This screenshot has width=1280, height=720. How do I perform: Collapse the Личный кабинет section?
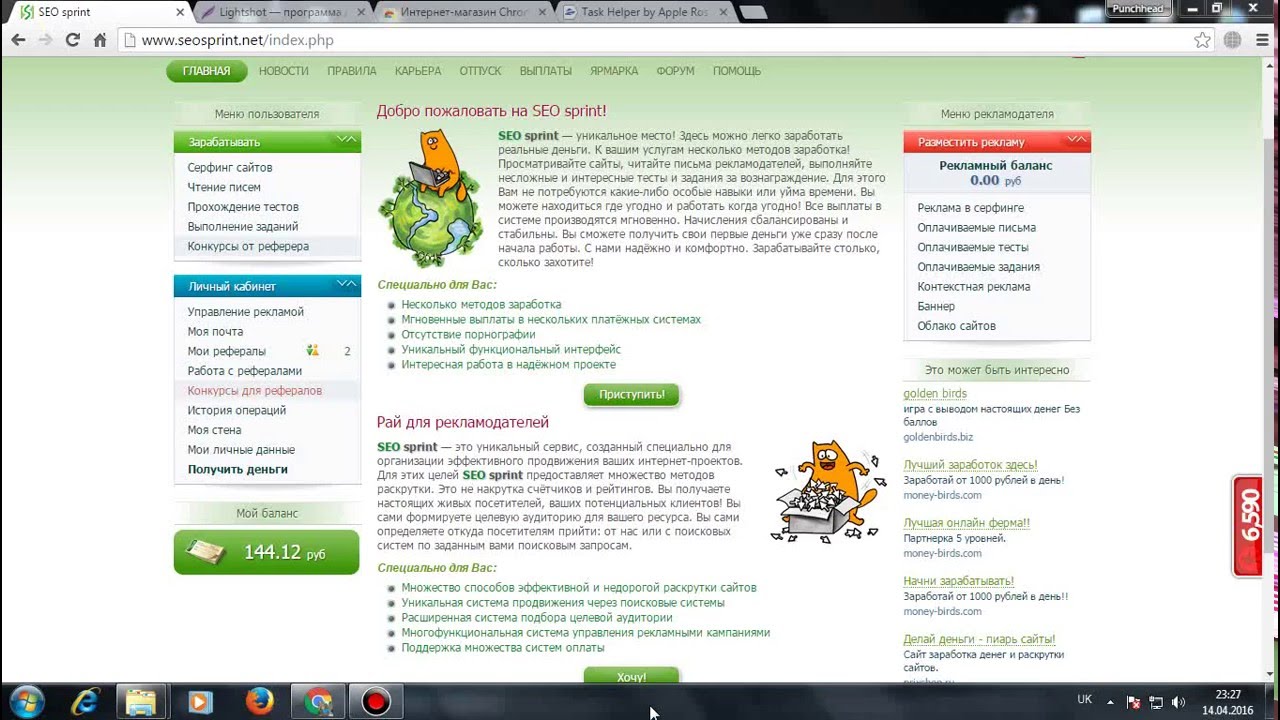point(346,285)
